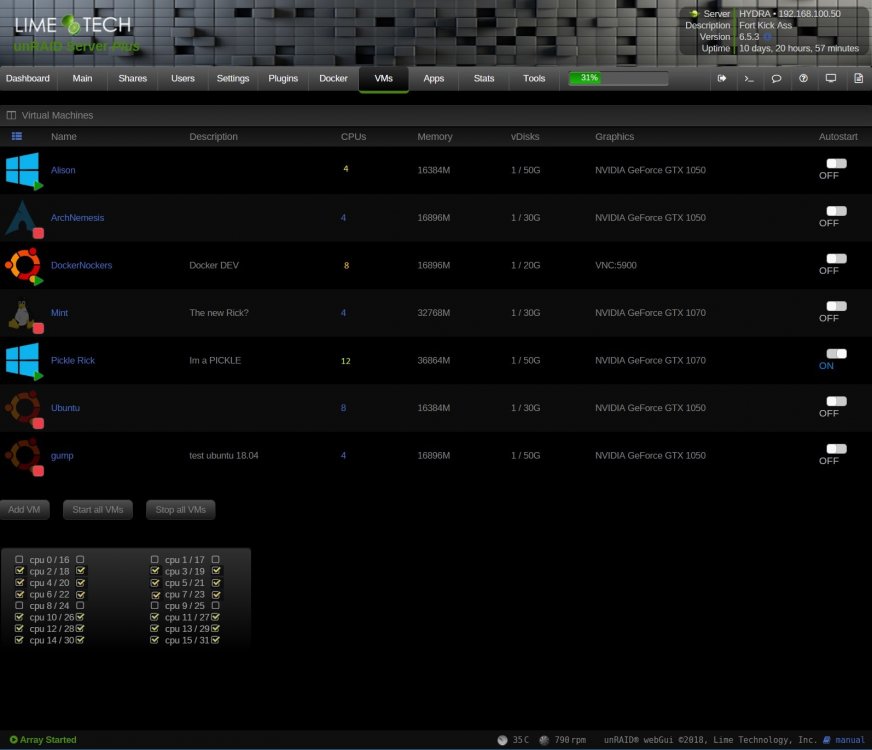Click the Add VM button
872x750 pixels.
click(x=24, y=510)
